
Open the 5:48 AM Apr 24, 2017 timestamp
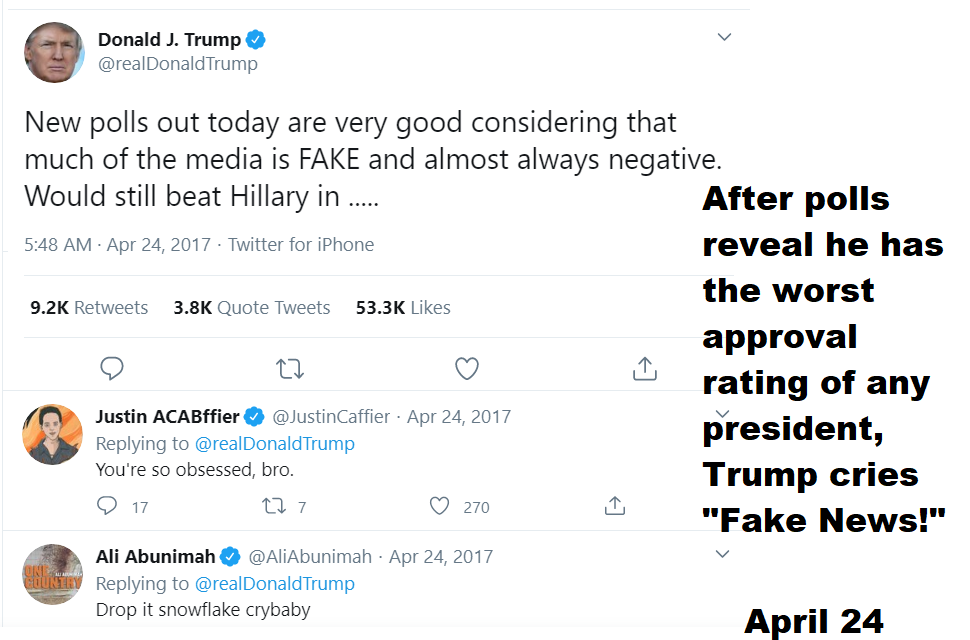pyautogui.click(x=118, y=245)
